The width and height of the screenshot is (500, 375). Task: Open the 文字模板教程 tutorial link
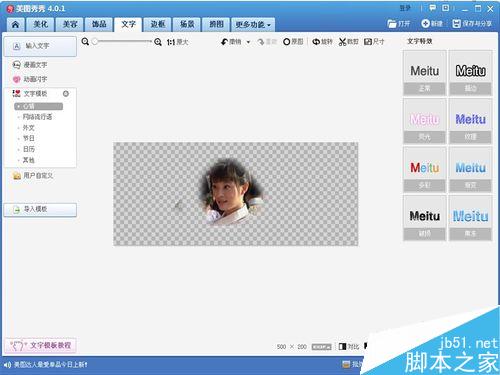click(x=41, y=345)
